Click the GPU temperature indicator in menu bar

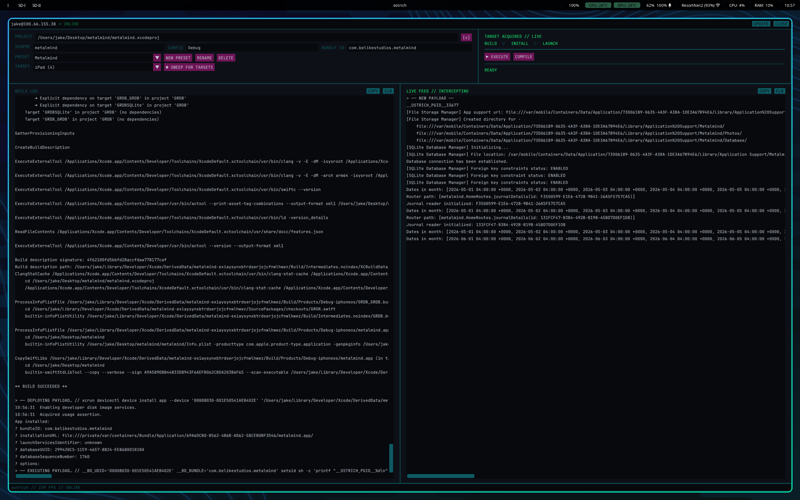(627, 5)
